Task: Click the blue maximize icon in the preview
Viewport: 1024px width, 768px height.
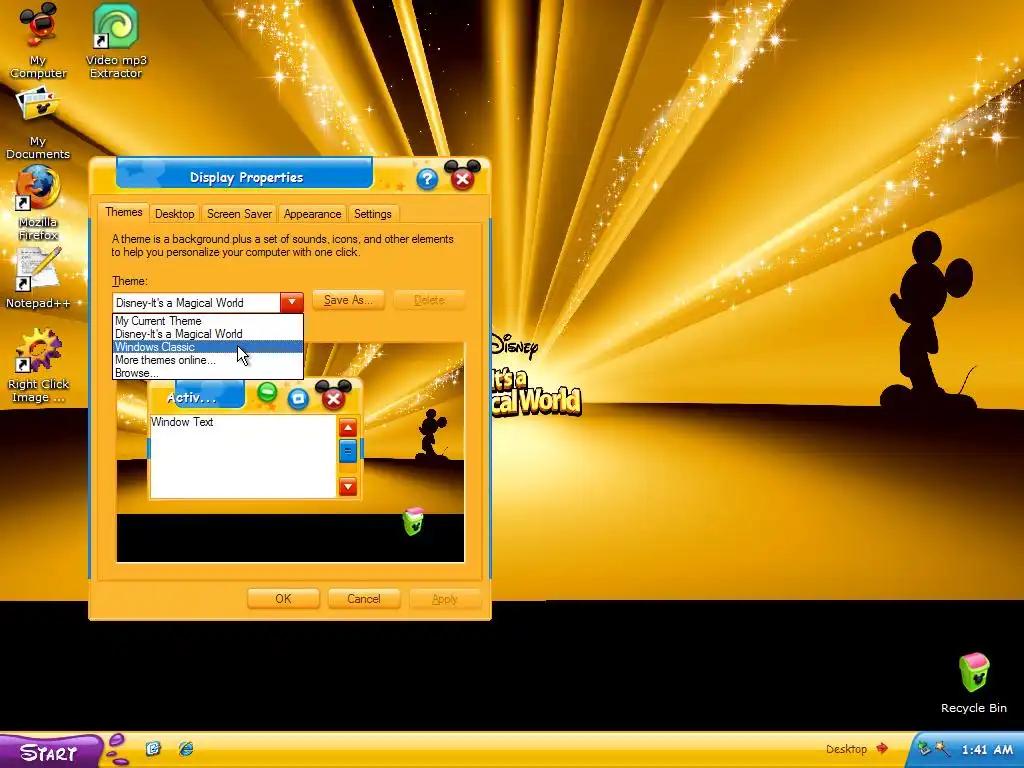Action: click(298, 398)
